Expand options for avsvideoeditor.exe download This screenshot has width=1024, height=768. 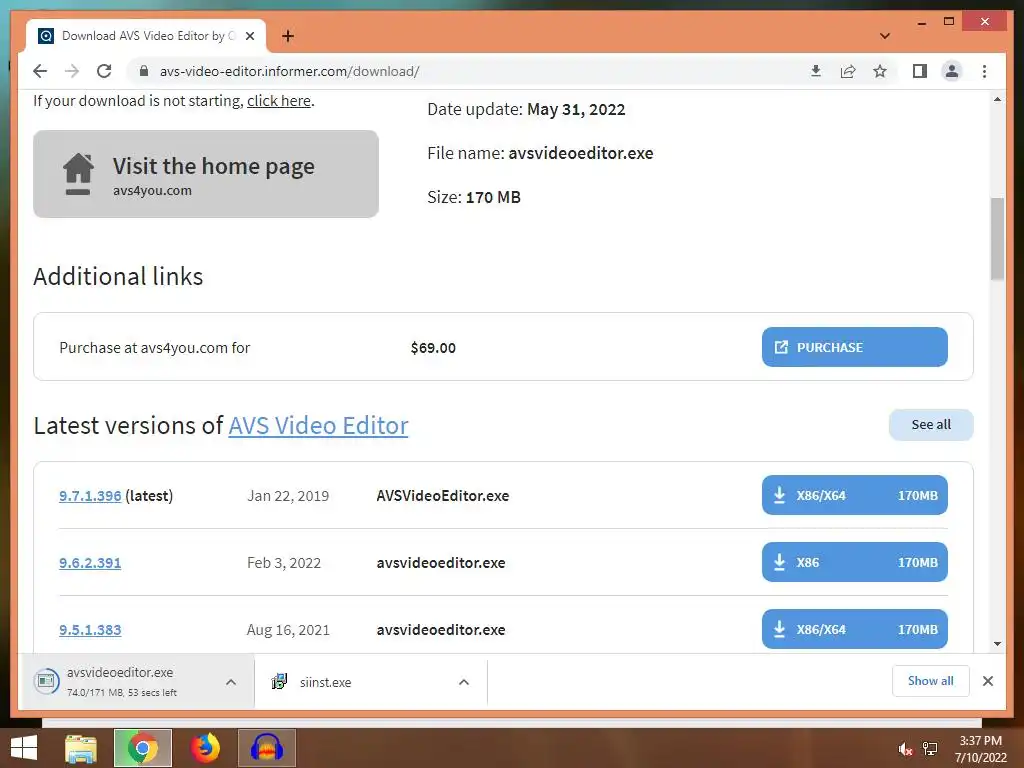(x=231, y=682)
